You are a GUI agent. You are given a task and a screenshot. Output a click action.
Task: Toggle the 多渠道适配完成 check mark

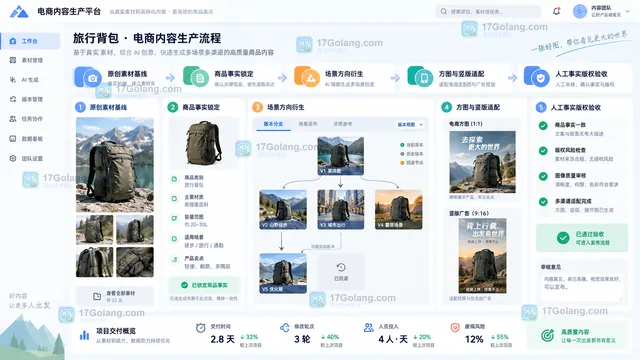click(543, 202)
